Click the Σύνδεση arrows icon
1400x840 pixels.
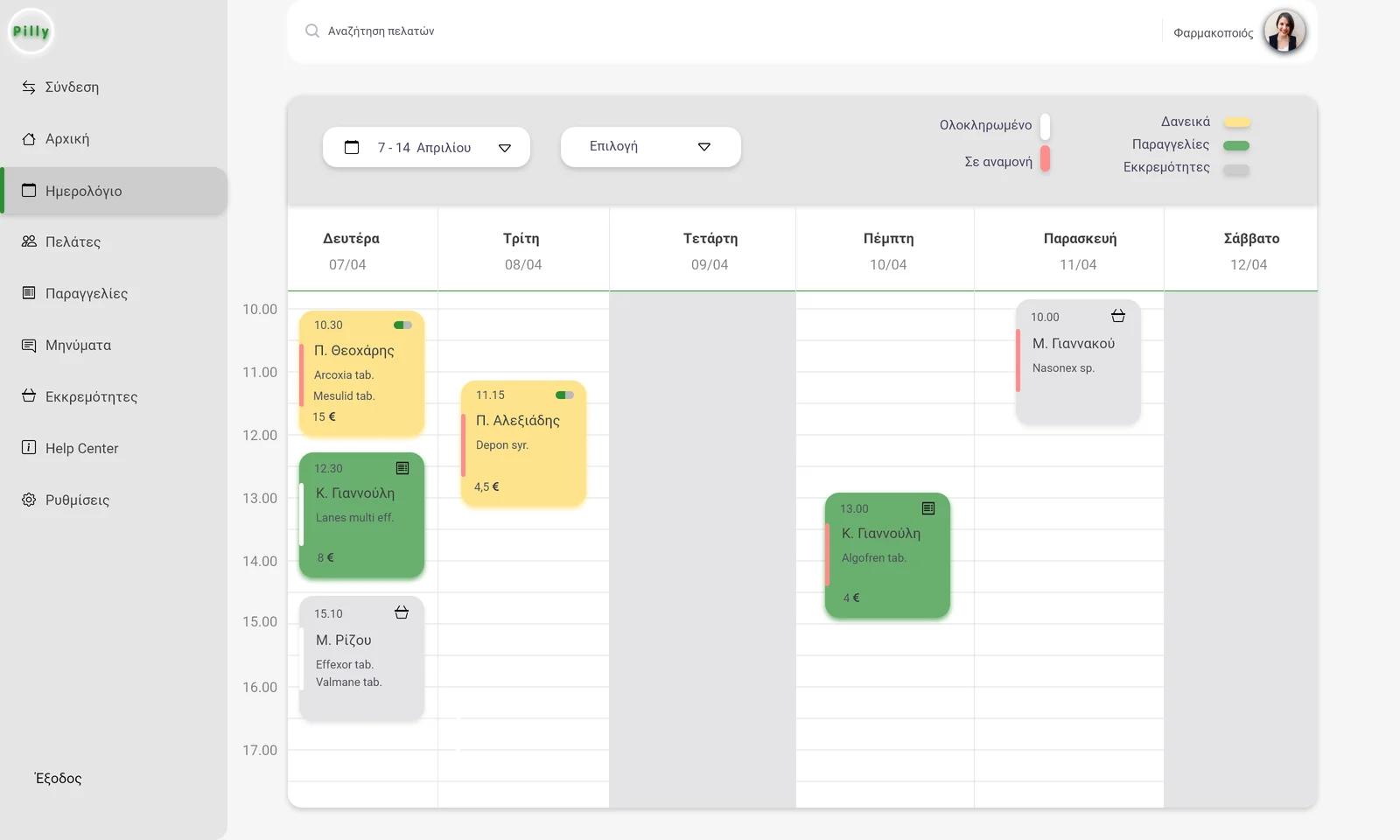[29, 87]
